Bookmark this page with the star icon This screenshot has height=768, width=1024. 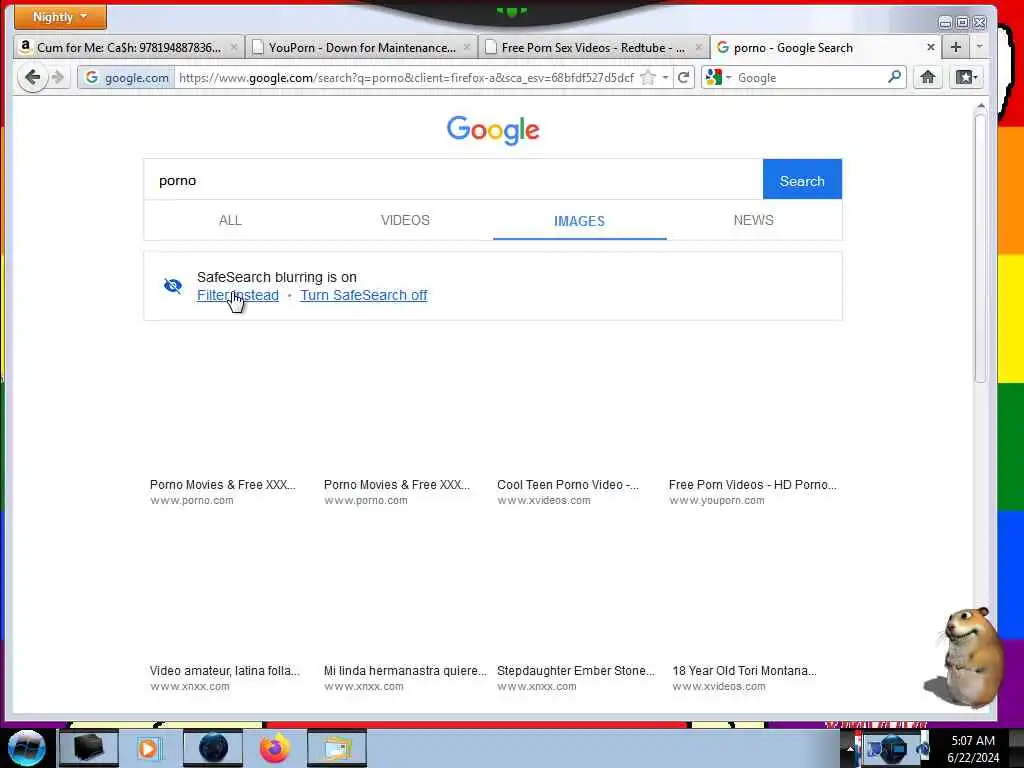pos(647,78)
